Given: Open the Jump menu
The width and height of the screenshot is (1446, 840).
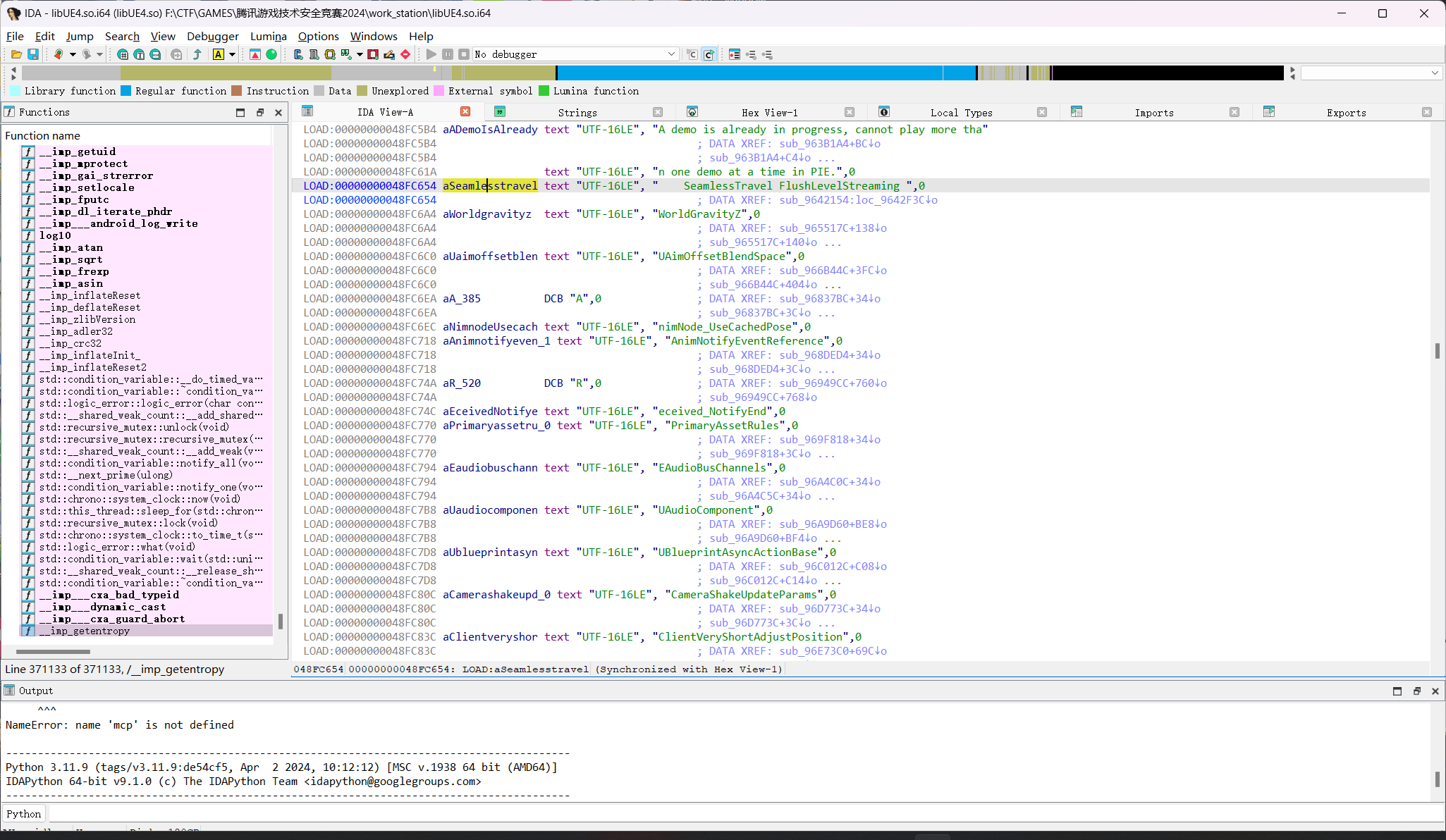Looking at the screenshot, I should point(80,36).
